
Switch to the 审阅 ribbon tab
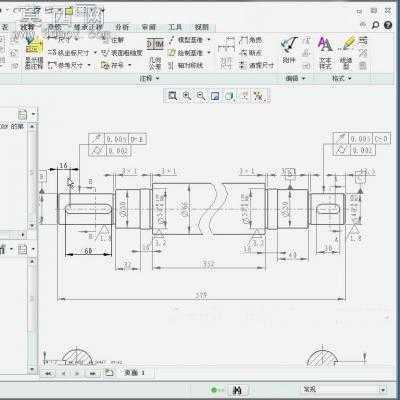pyautogui.click(x=149, y=27)
